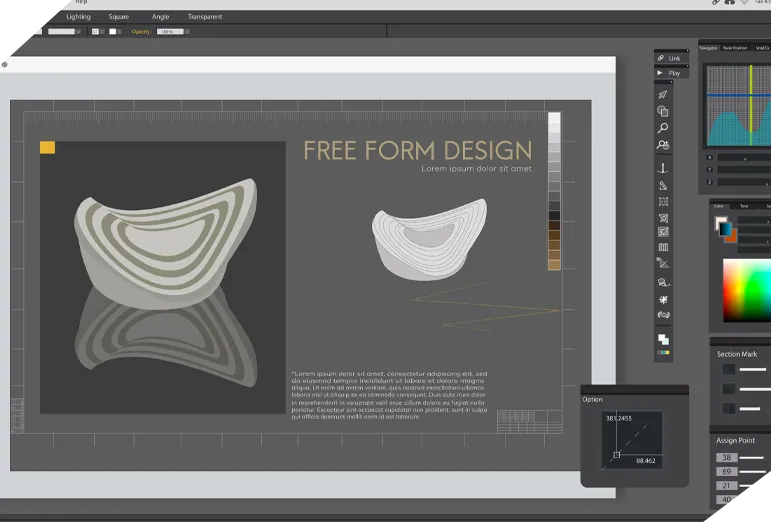
Task: Open the Angle menu
Action: 160,17
